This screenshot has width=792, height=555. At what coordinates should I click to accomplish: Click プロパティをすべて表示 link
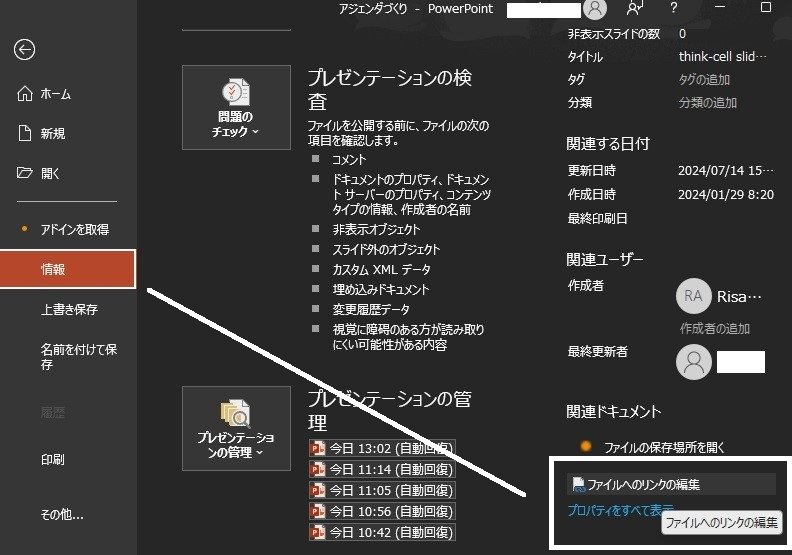click(x=620, y=510)
